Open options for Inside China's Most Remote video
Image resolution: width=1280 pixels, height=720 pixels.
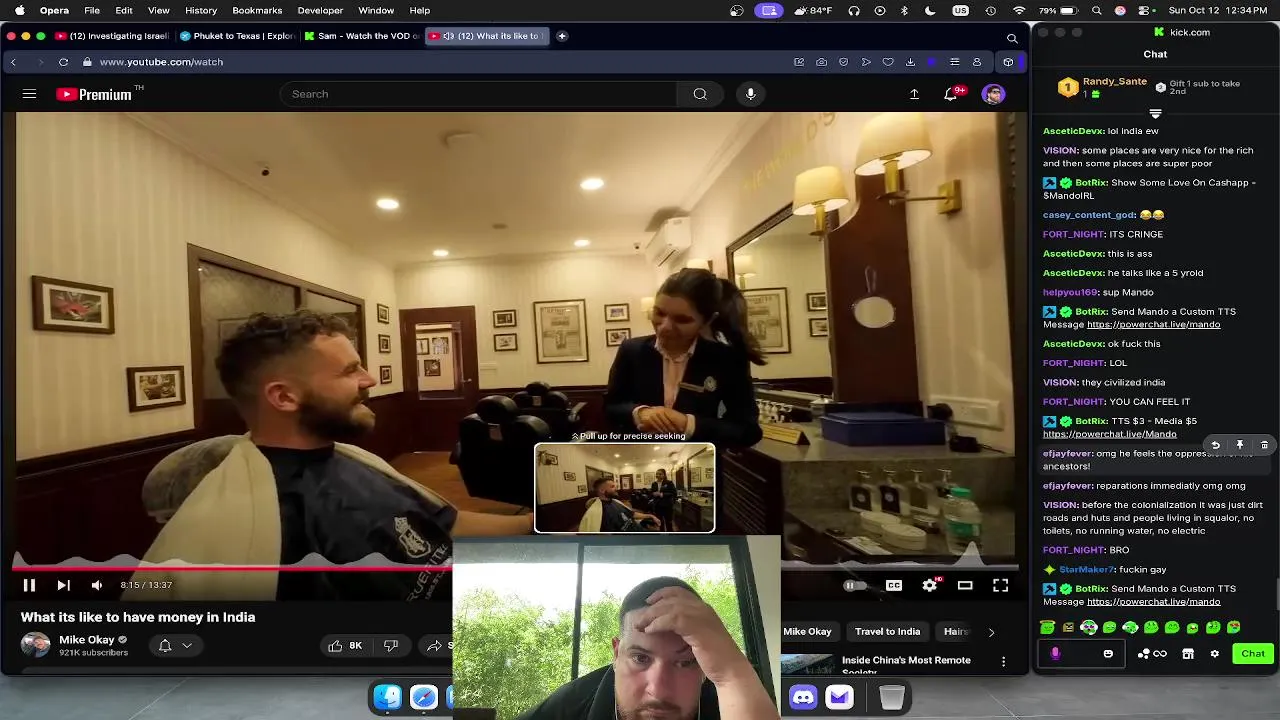1003,661
